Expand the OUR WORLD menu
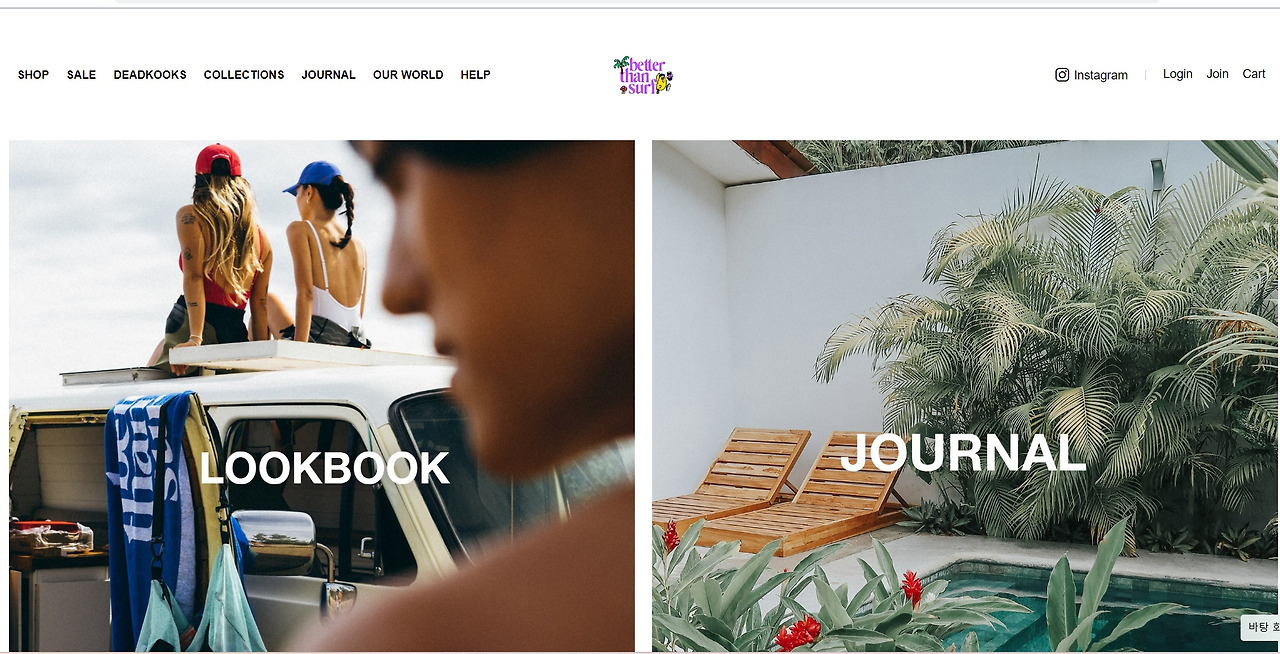The image size is (1280, 654). (x=408, y=75)
